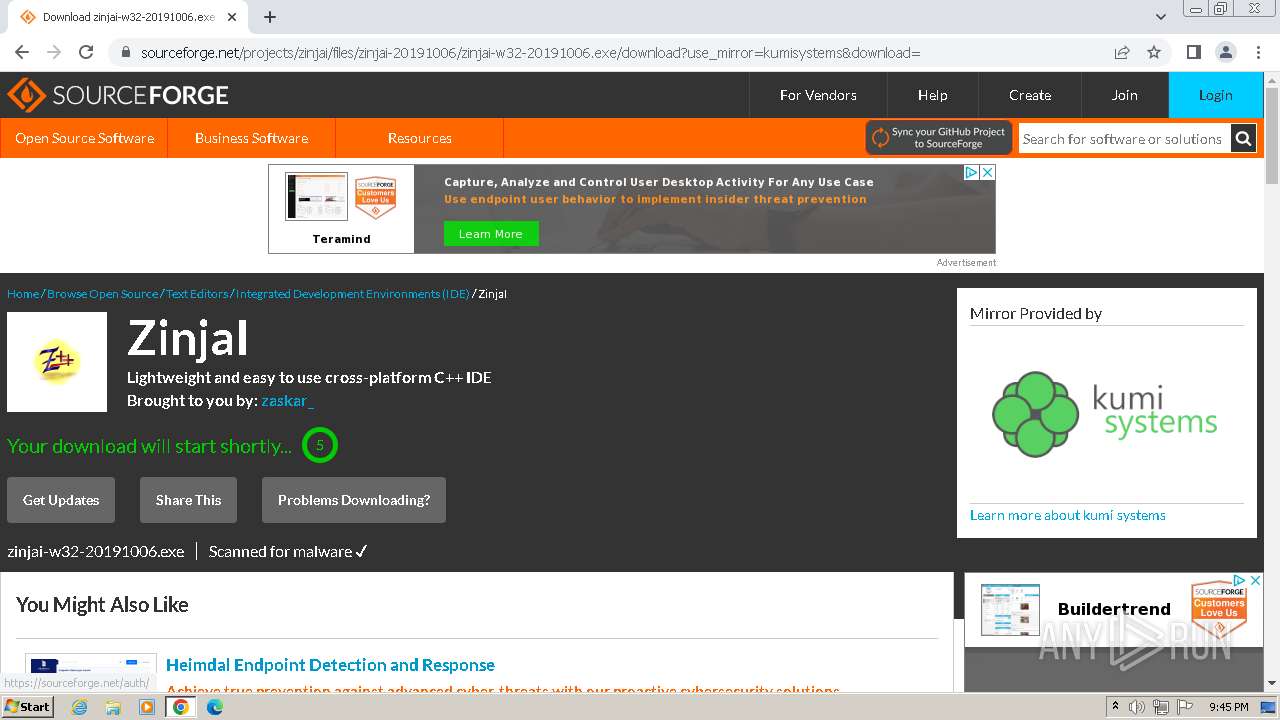Open zaskar_ author profile link
Image resolution: width=1280 pixels, height=720 pixels.
[287, 401]
